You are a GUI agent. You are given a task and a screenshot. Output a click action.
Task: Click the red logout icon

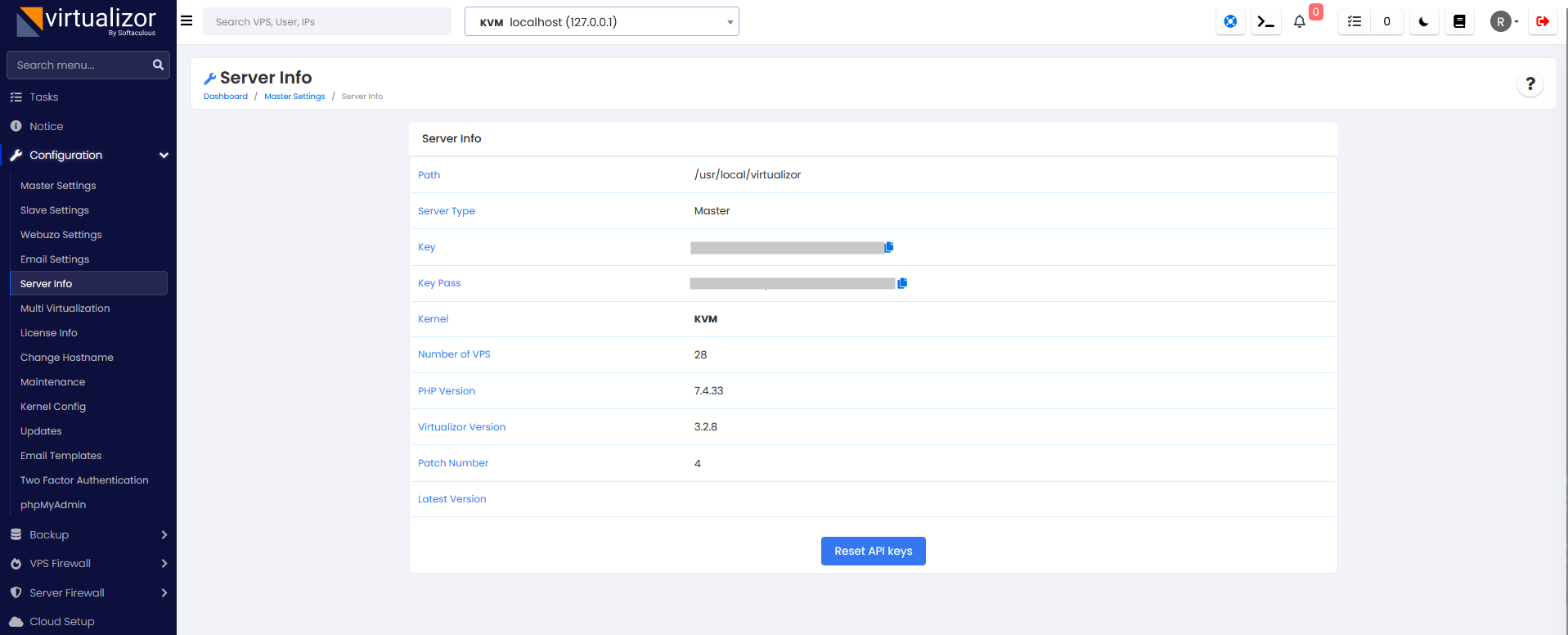pyautogui.click(x=1543, y=22)
